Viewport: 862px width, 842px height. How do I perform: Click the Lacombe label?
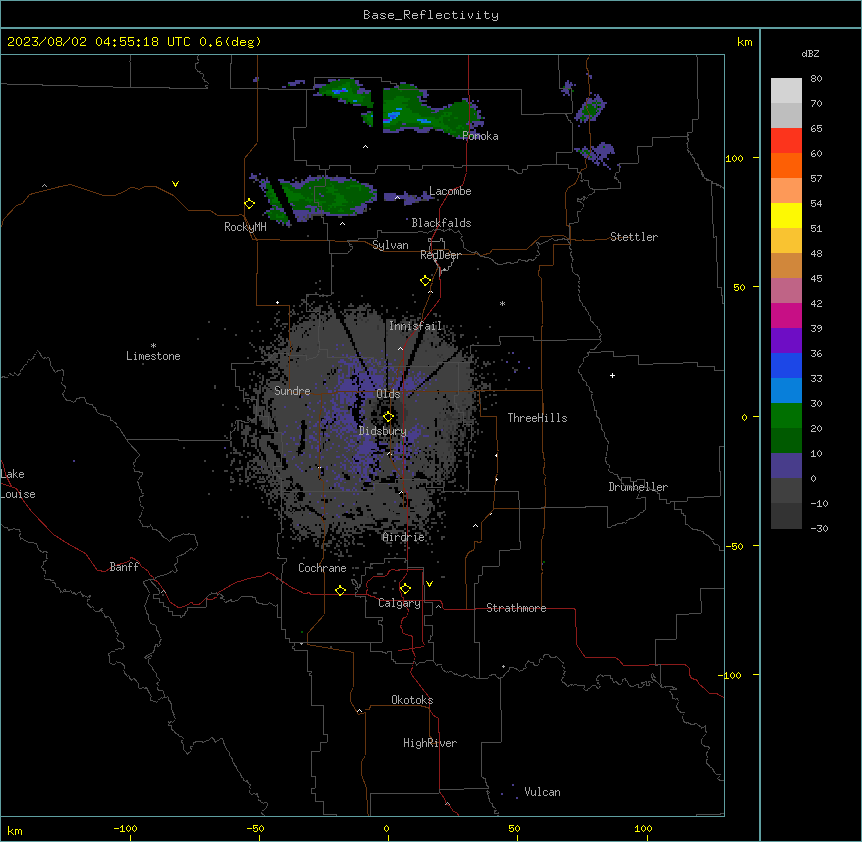pos(450,191)
